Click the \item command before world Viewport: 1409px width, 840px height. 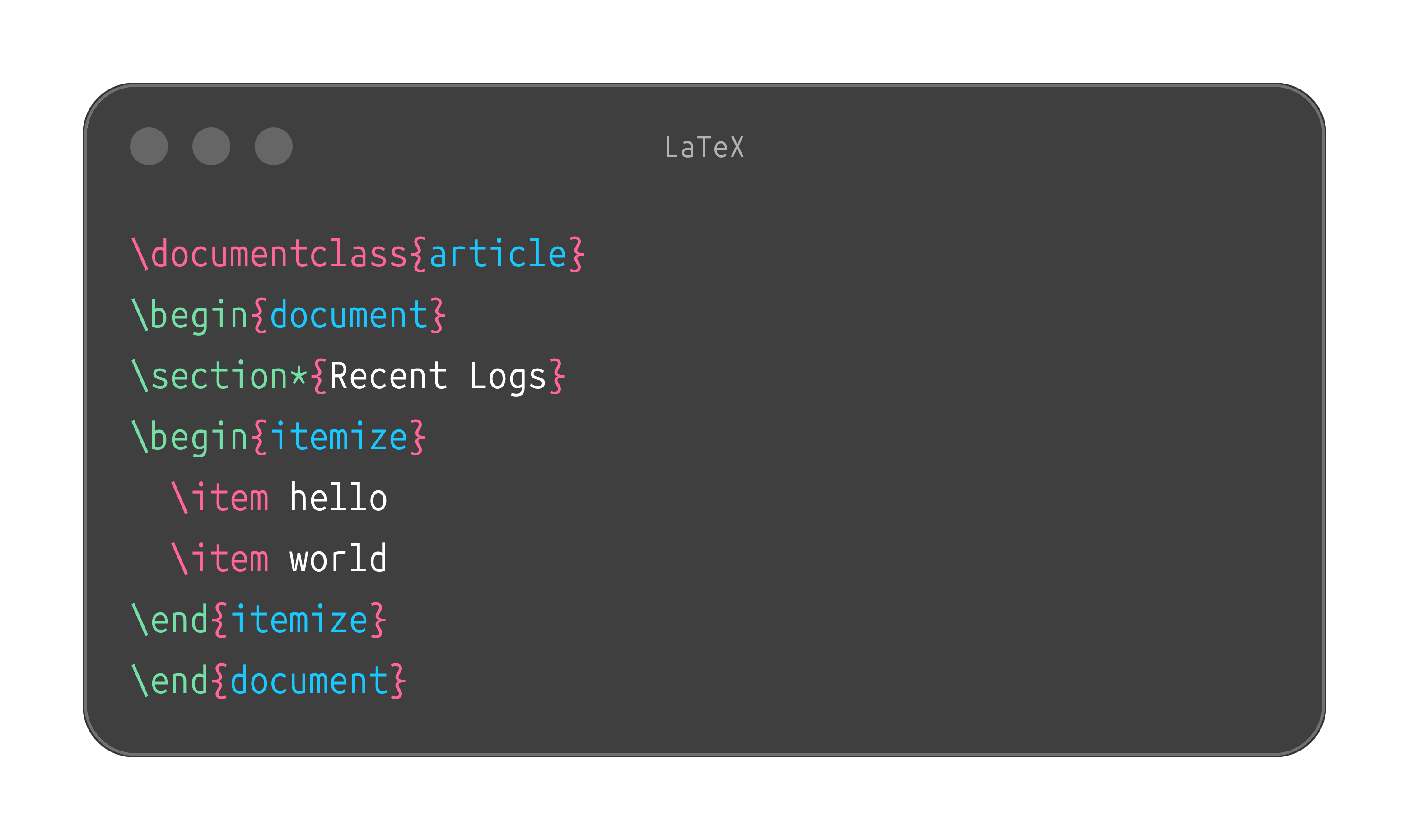pyautogui.click(x=220, y=560)
